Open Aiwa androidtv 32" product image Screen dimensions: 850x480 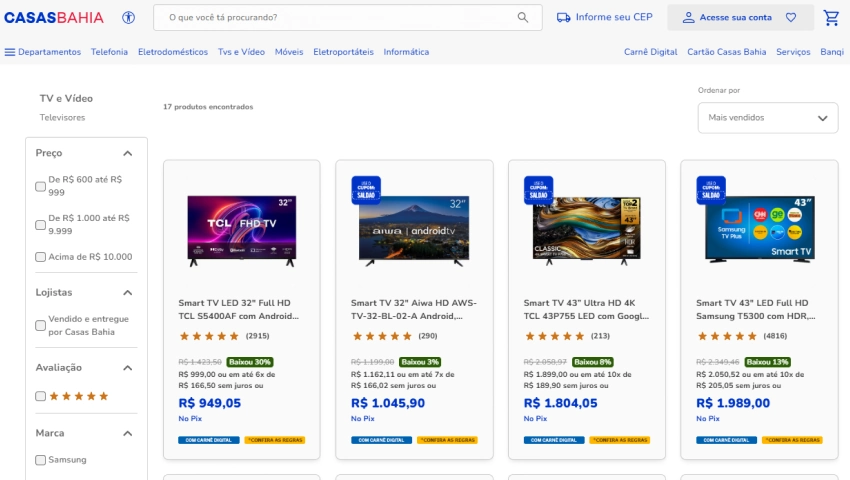(414, 231)
